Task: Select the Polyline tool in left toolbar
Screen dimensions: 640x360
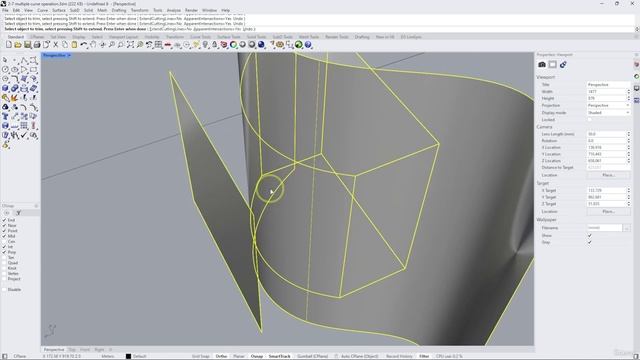Action: tap(24, 60)
